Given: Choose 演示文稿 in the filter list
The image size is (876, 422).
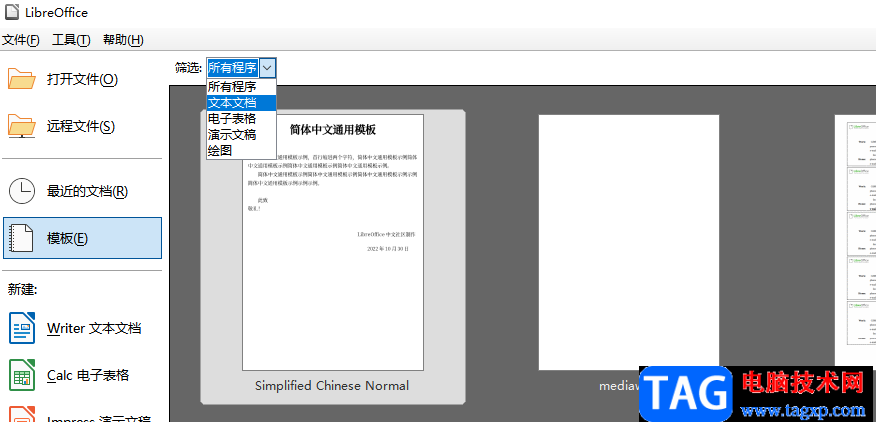Looking at the screenshot, I should coord(241,135).
